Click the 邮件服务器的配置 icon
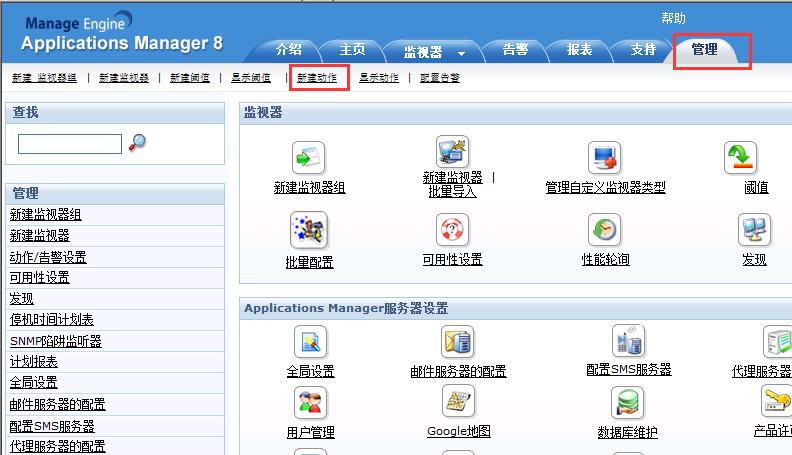 [x=458, y=342]
